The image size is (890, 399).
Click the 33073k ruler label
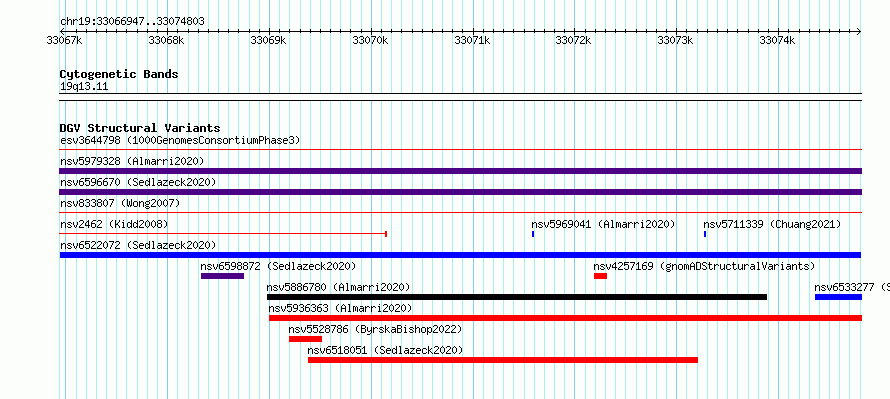(675, 40)
